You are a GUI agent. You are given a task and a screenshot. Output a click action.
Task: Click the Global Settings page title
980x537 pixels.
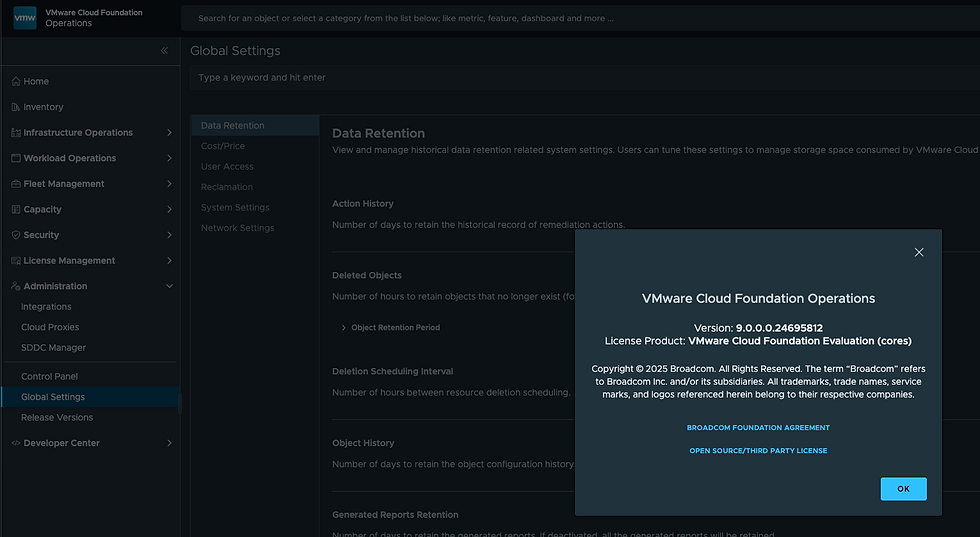235,51
